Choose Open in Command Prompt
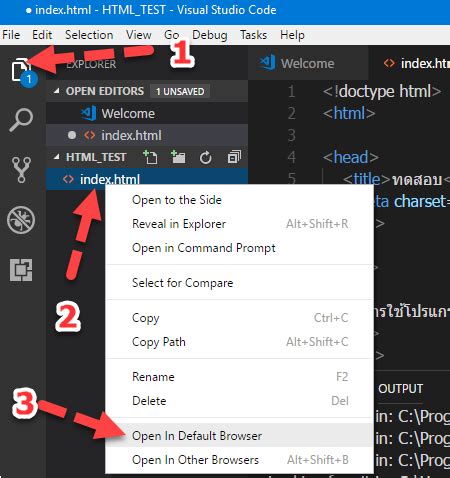Screen dimensions: 450x478 (x=239, y=248)
